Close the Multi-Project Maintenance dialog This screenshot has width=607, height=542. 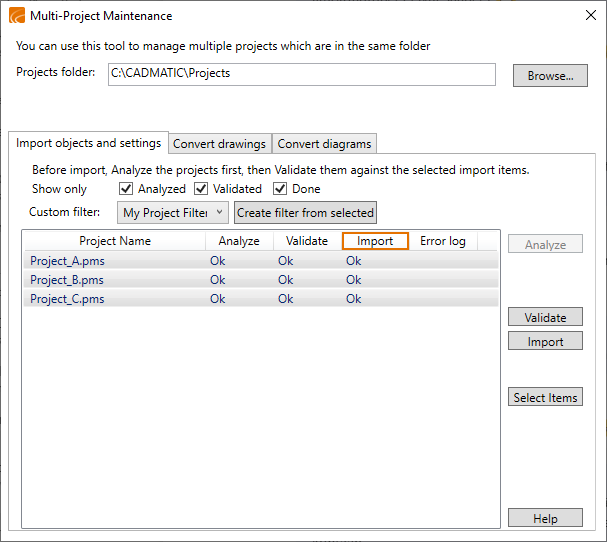click(x=588, y=16)
